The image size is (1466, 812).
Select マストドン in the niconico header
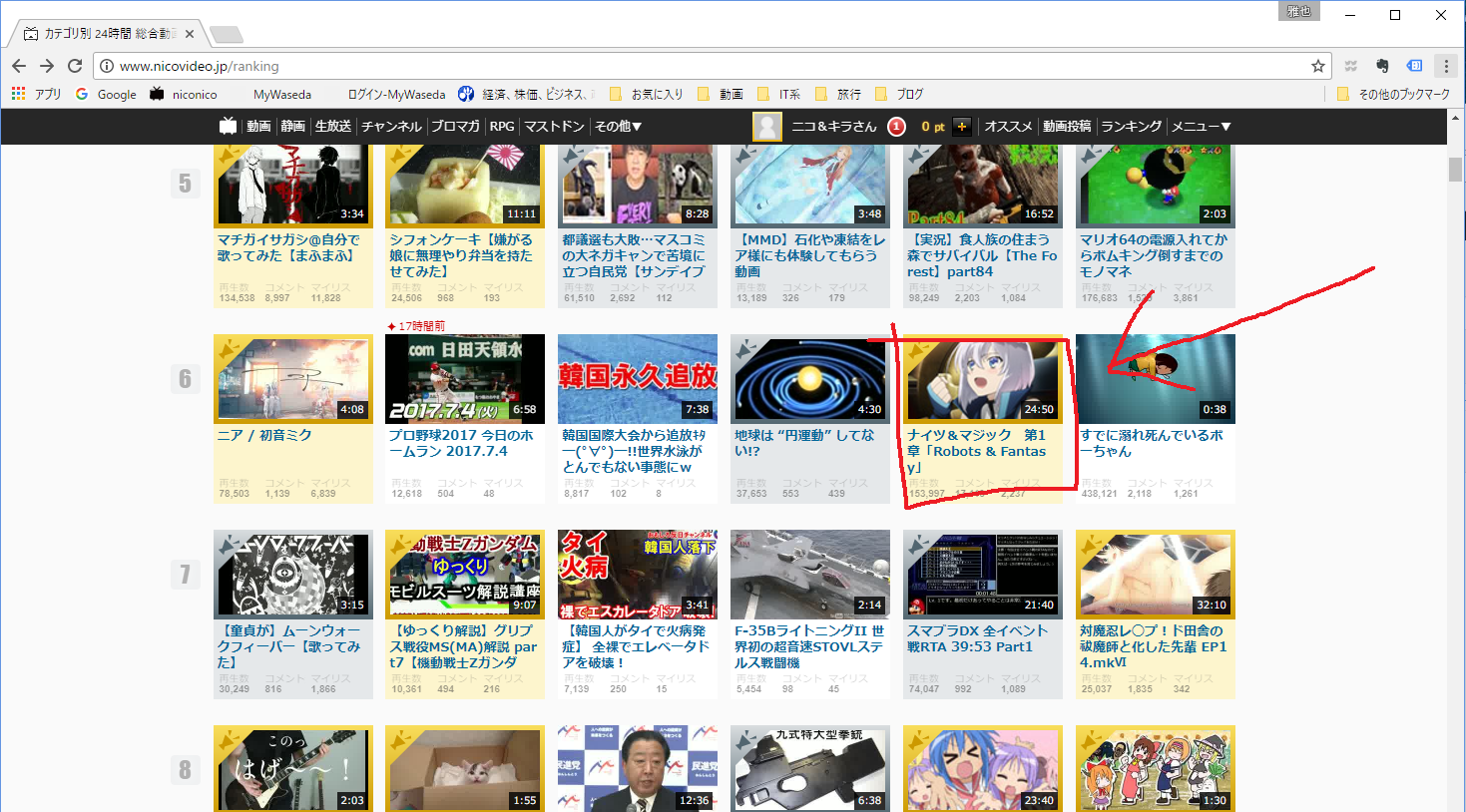554,126
